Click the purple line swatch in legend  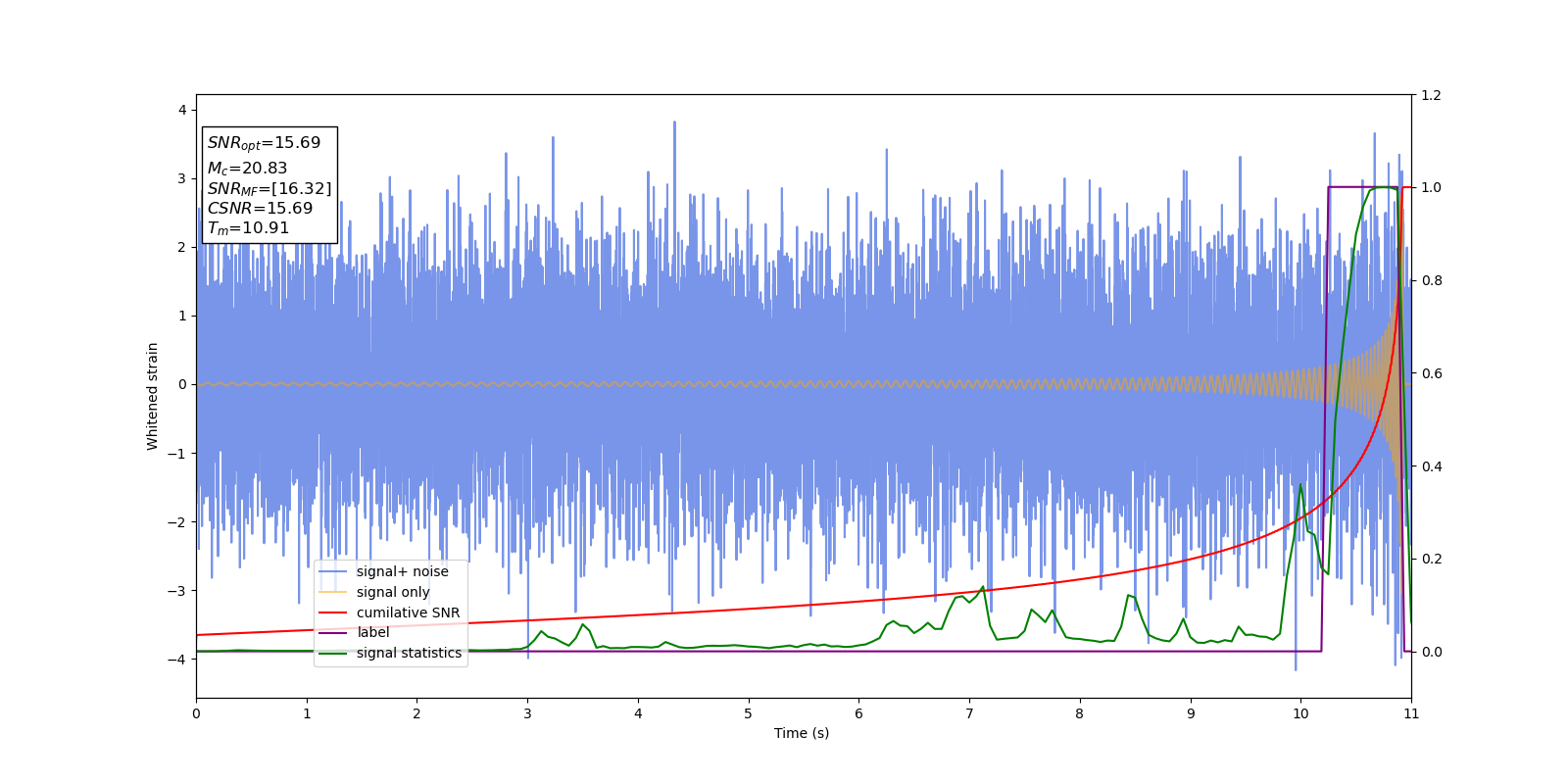[x=333, y=632]
